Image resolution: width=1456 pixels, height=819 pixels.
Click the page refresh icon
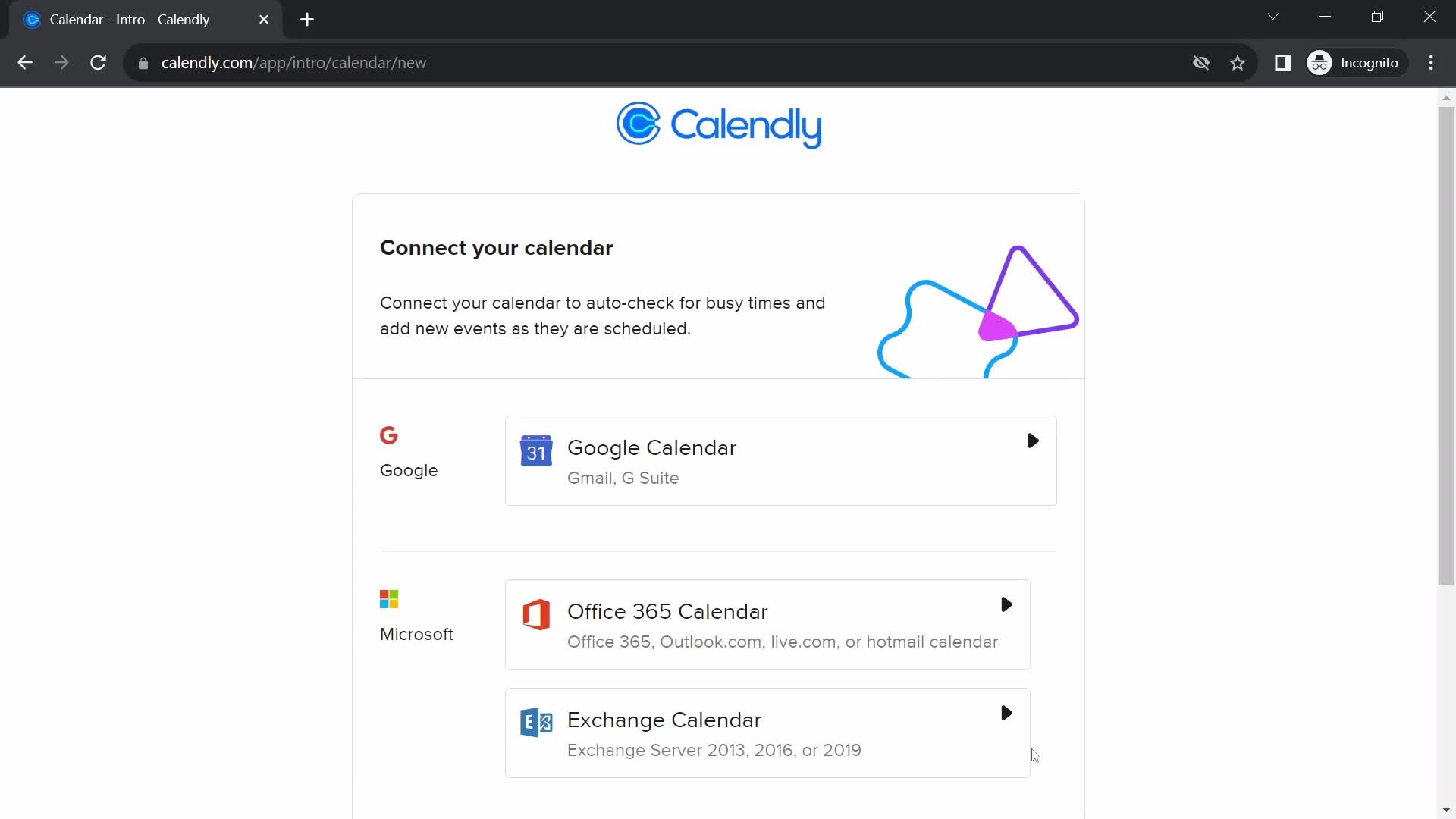point(98,63)
